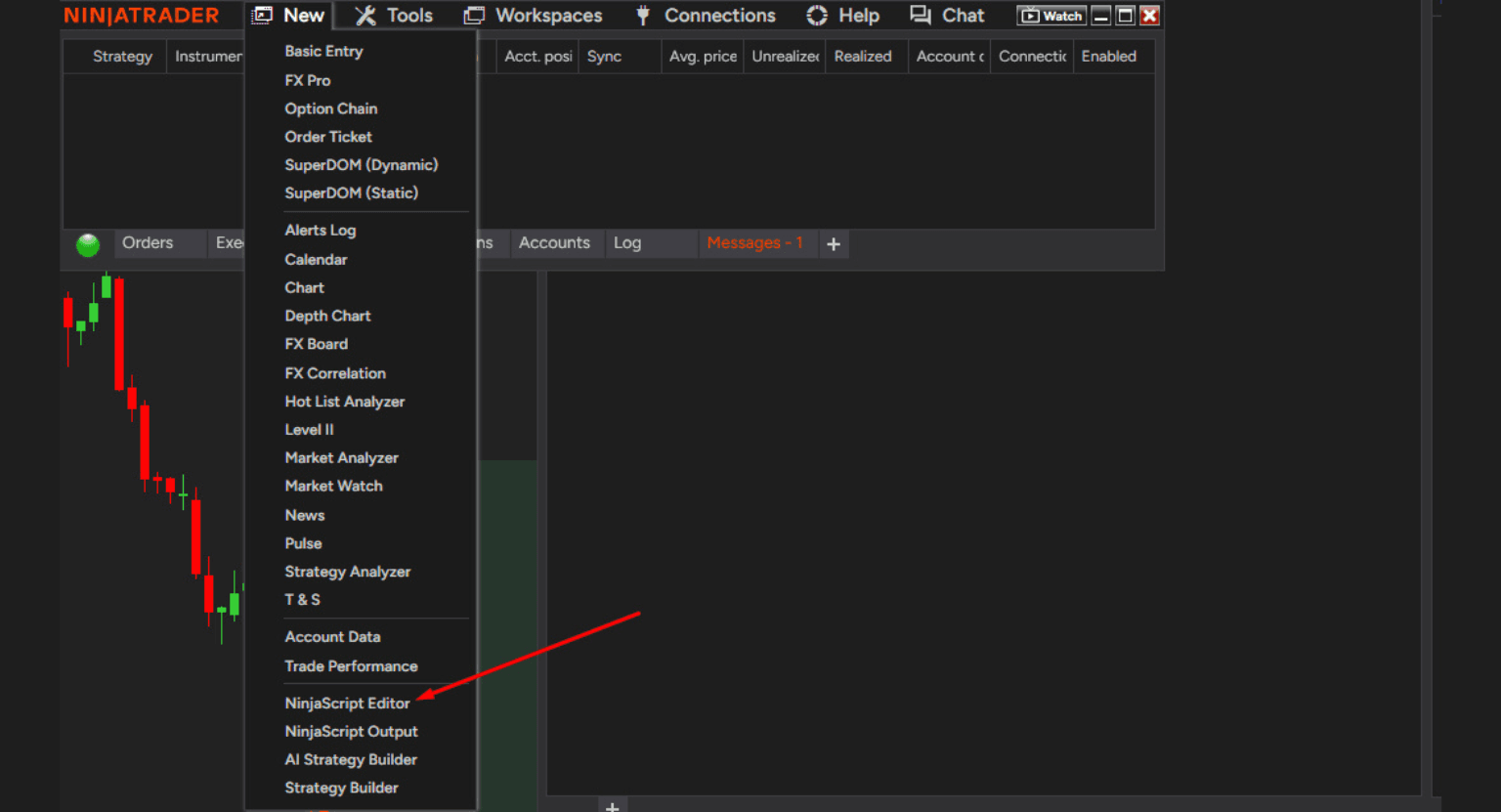Click the green connection status indicator

88,244
